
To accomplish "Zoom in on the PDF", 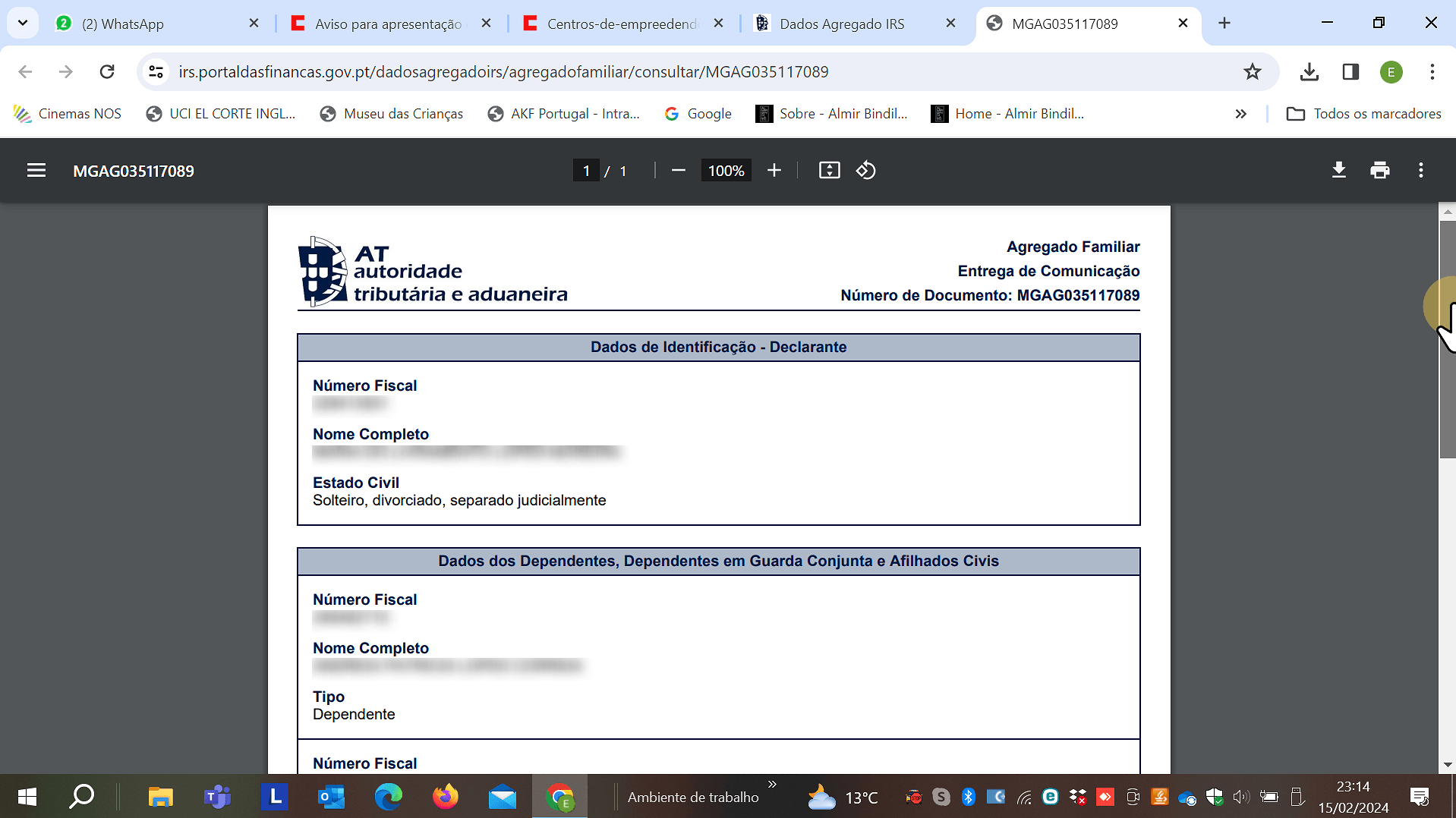I will tap(774, 171).
